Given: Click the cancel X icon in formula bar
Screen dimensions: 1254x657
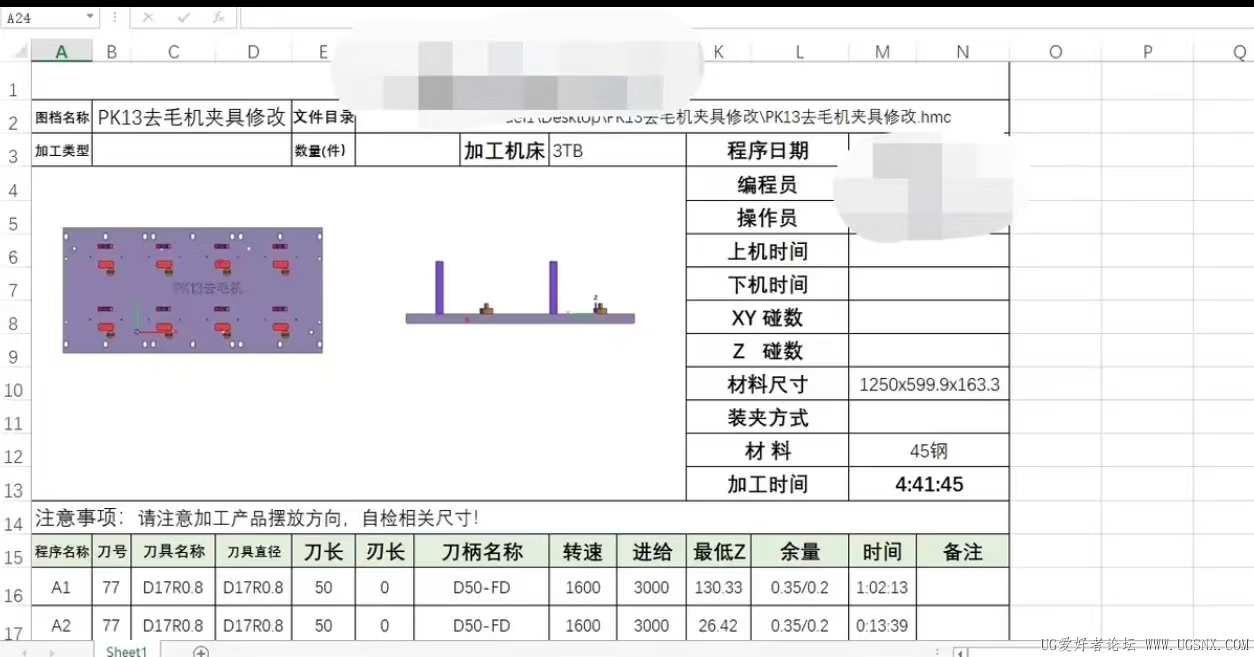Looking at the screenshot, I should tap(148, 18).
